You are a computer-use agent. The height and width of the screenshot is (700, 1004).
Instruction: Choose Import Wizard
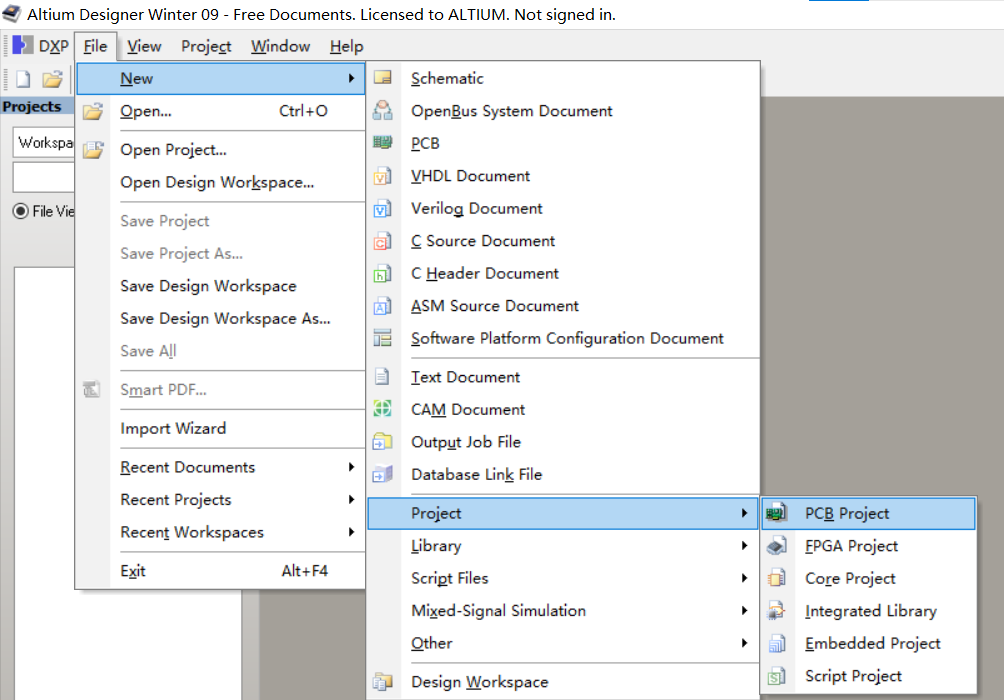tap(221, 428)
